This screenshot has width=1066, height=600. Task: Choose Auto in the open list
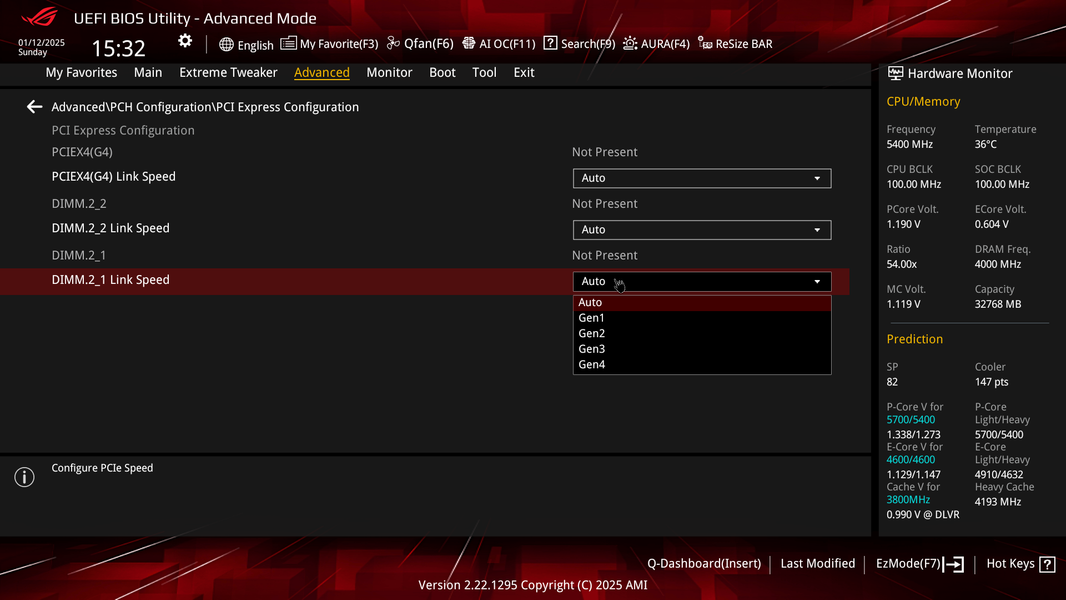tap(702, 302)
